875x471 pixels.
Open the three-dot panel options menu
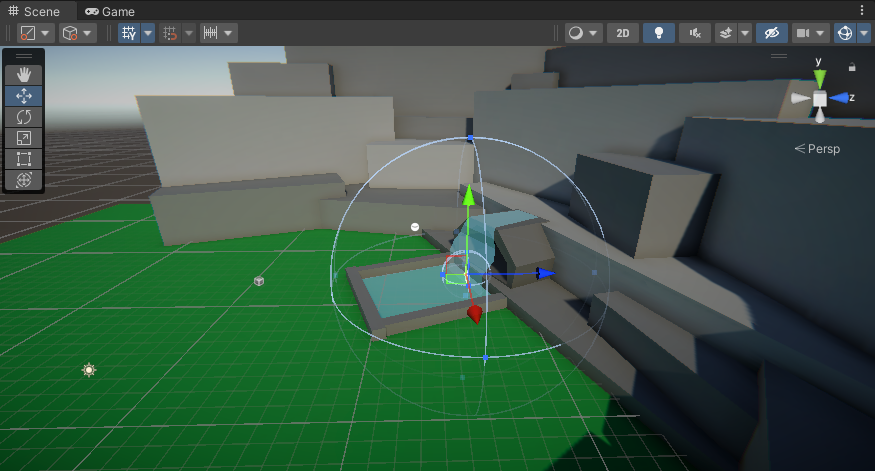(862, 10)
